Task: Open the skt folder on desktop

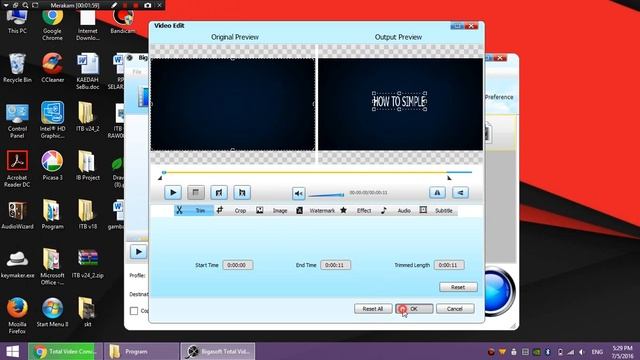Action: click(87, 313)
